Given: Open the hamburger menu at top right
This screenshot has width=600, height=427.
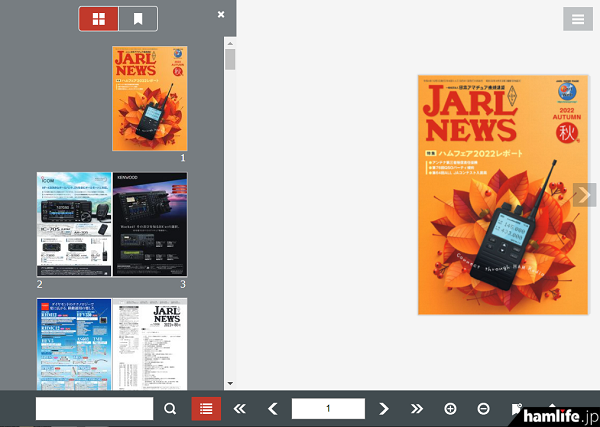Looking at the screenshot, I should [x=577, y=19].
